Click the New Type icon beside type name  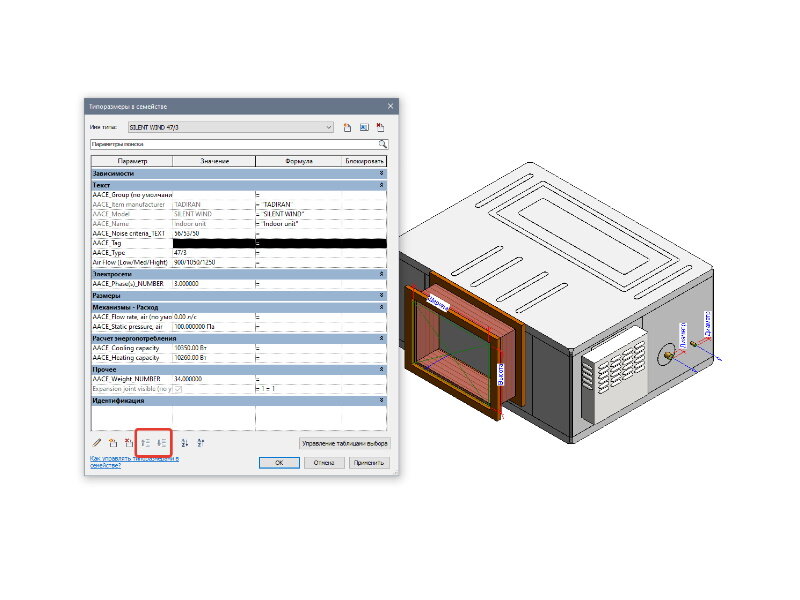[x=347, y=128]
